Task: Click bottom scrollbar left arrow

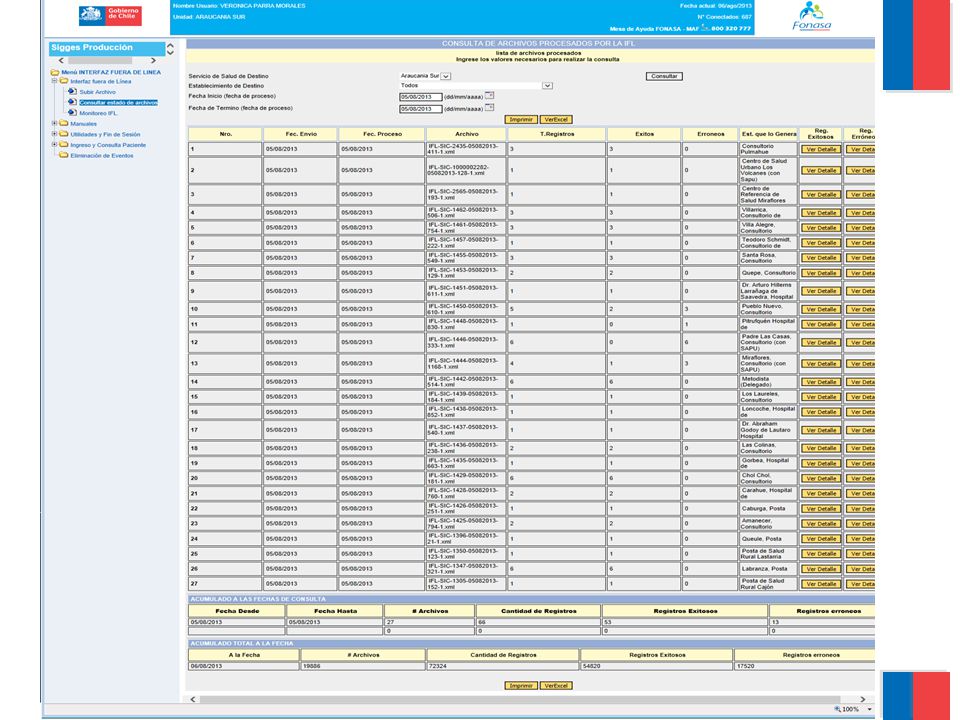Action: [x=193, y=699]
